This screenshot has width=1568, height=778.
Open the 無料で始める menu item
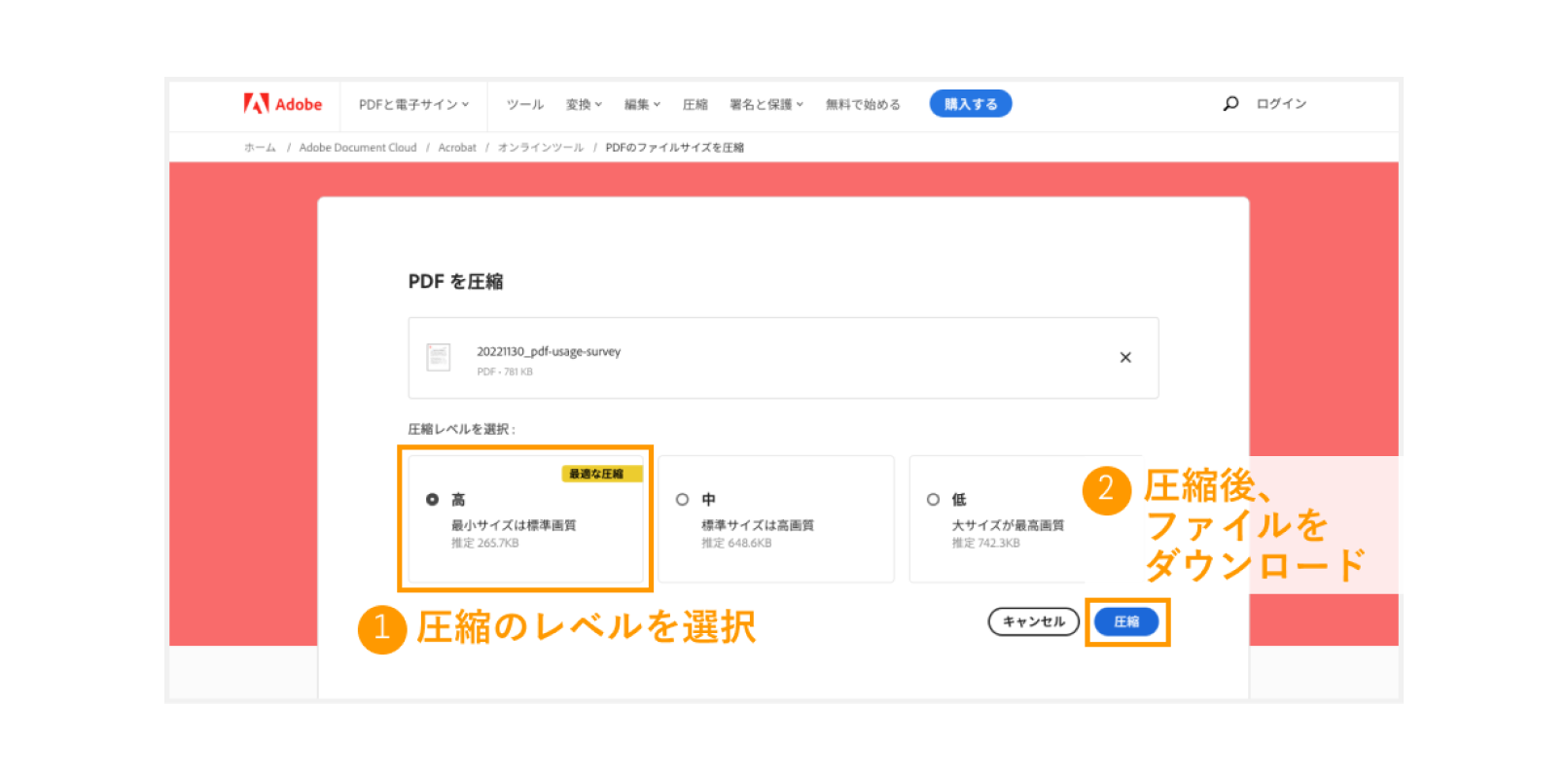point(863,104)
